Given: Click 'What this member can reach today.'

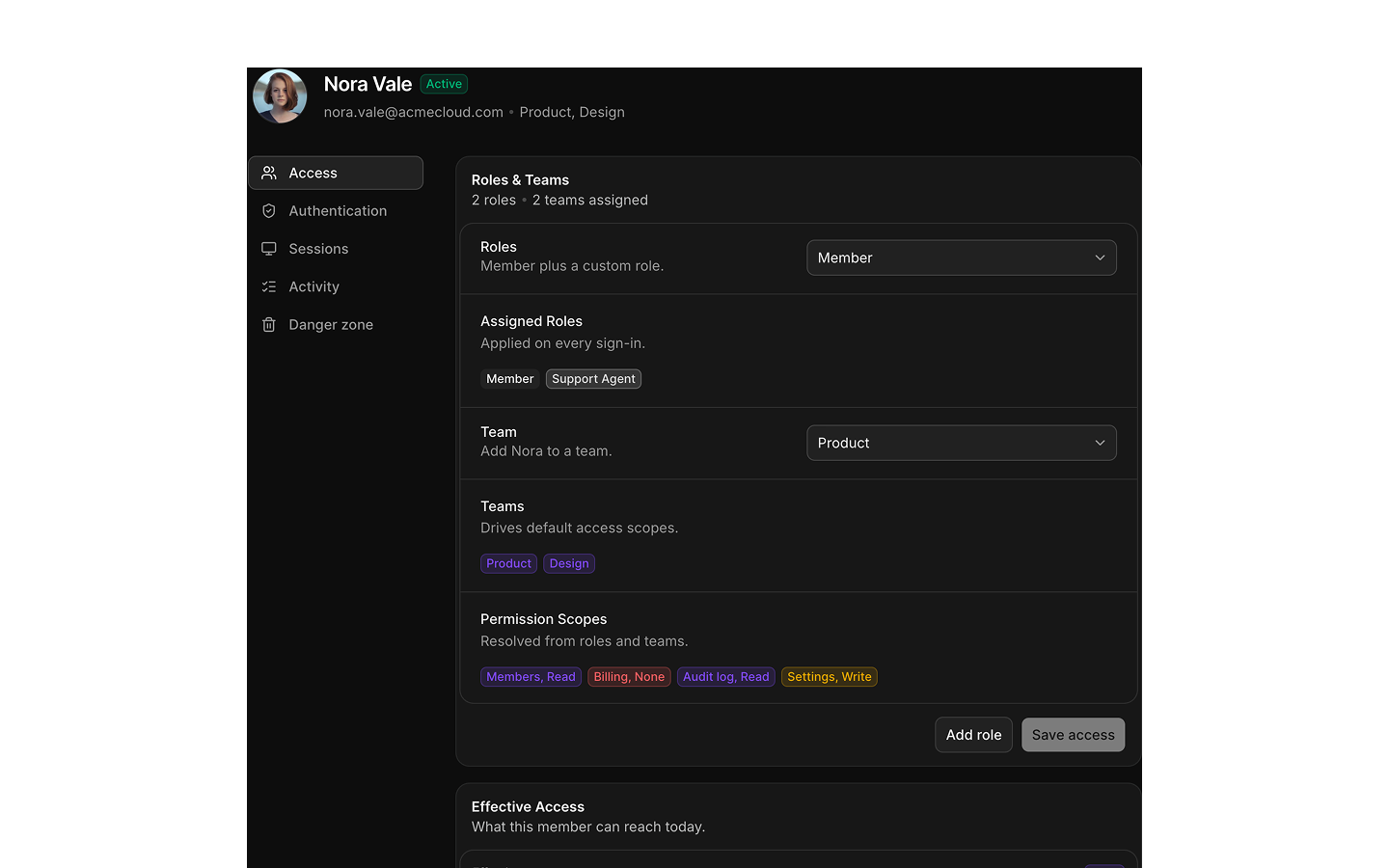Looking at the screenshot, I should [588, 827].
